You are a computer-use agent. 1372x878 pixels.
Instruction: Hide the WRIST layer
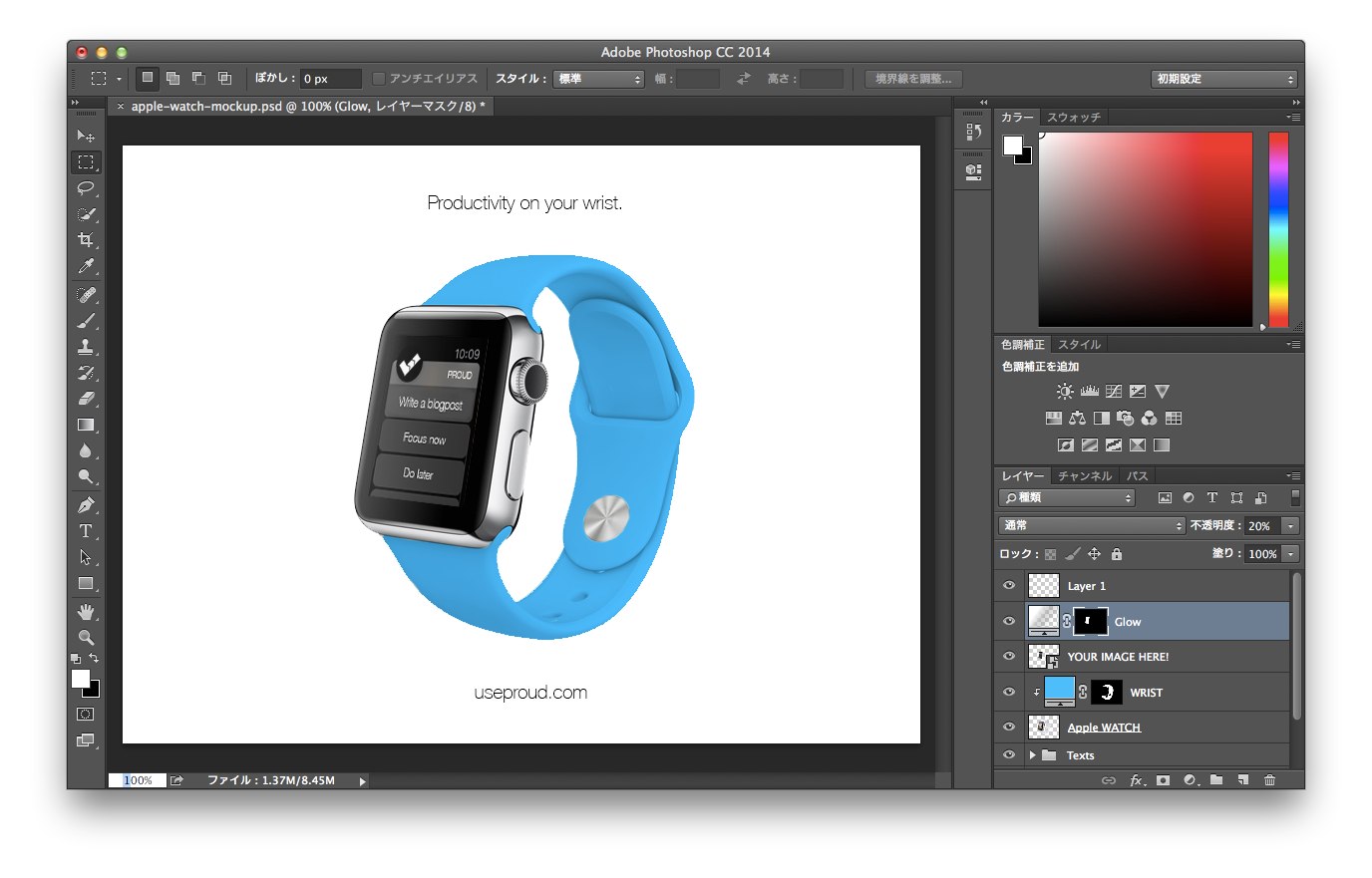click(1009, 692)
